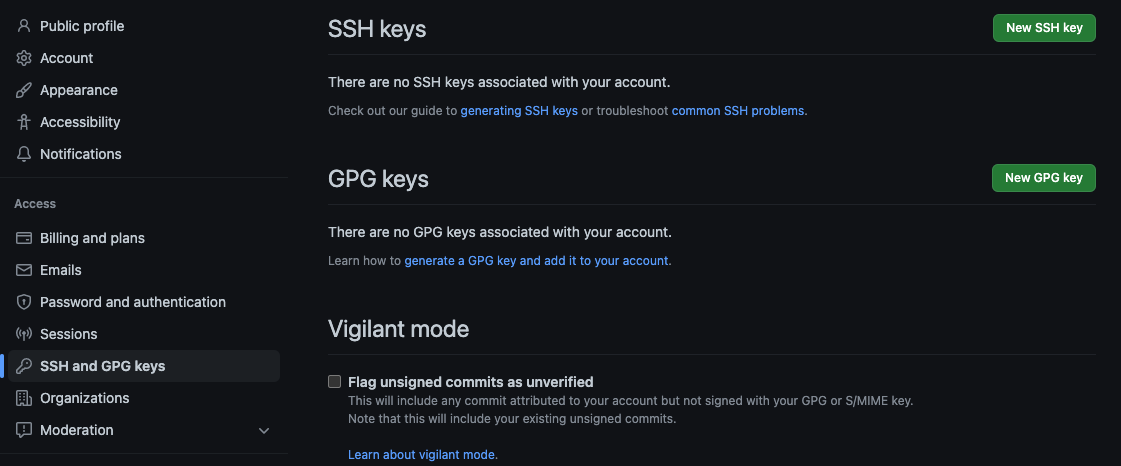Click the SSH and GPG keys key icon

[24, 366]
